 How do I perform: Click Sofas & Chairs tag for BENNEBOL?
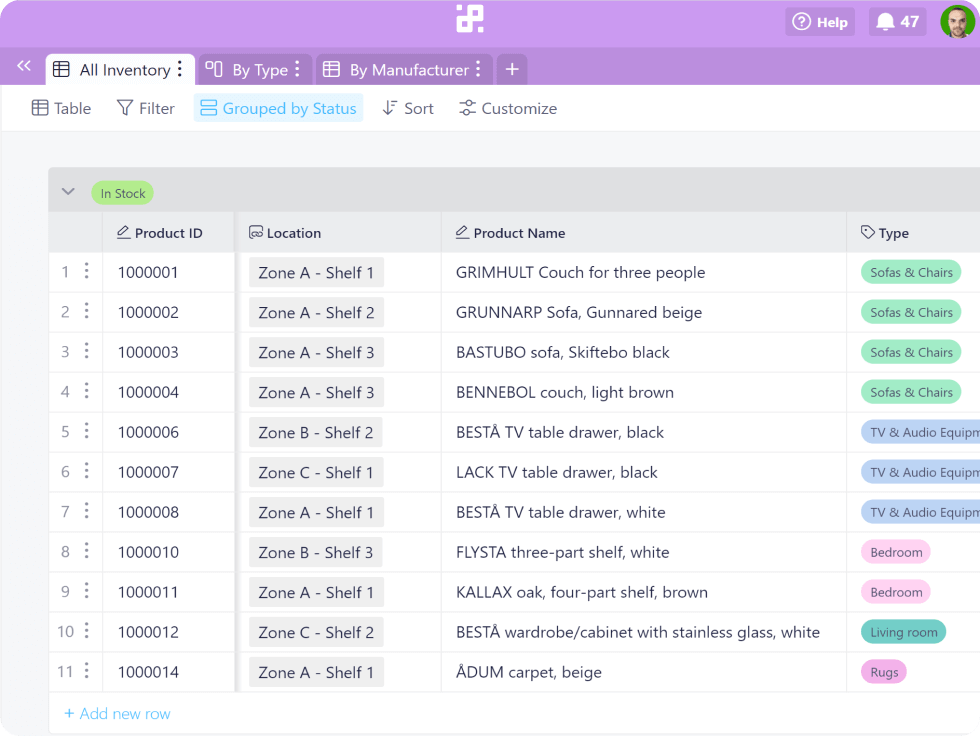click(x=911, y=392)
